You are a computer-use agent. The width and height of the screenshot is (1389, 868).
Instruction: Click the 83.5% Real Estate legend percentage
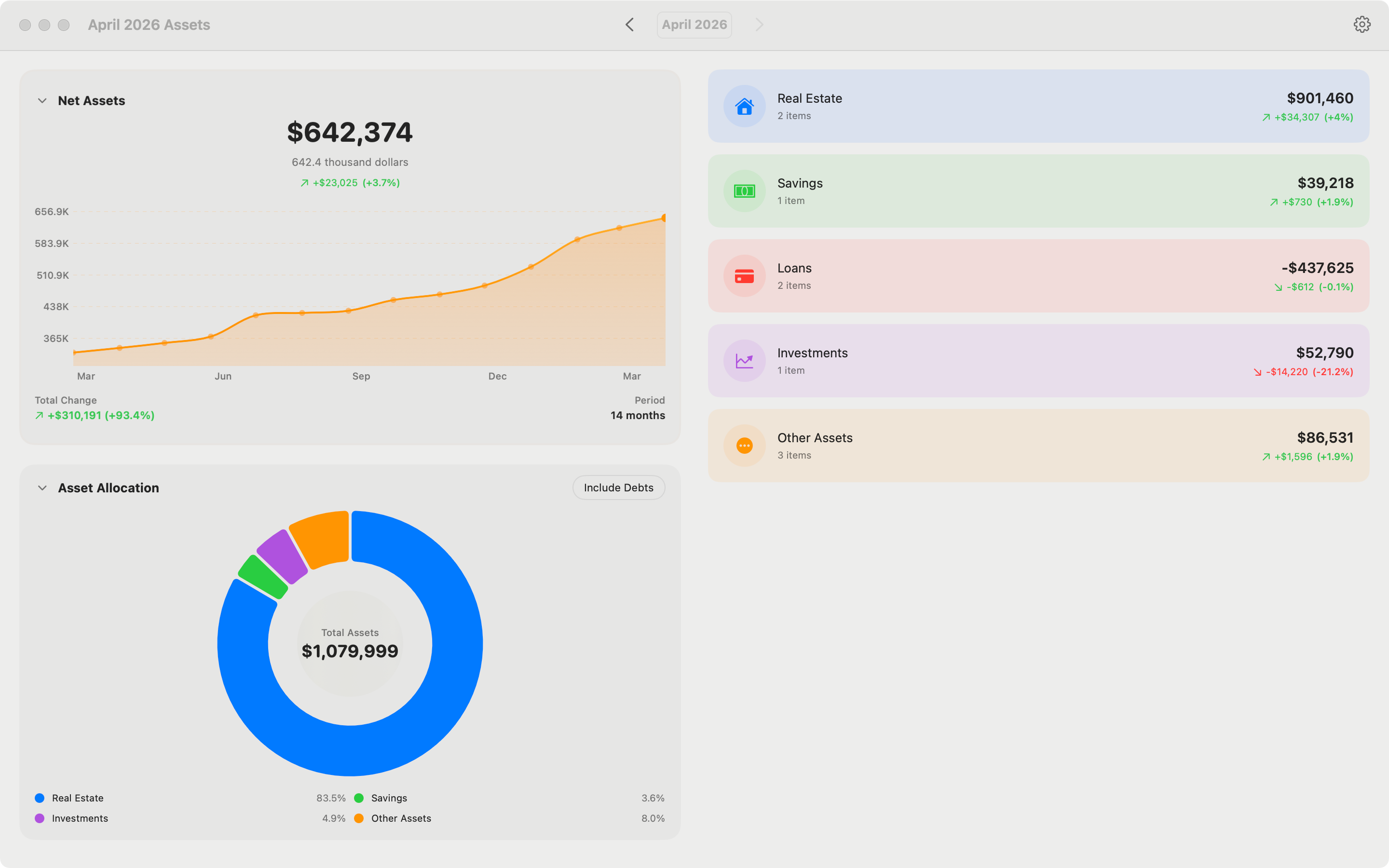pyautogui.click(x=330, y=798)
